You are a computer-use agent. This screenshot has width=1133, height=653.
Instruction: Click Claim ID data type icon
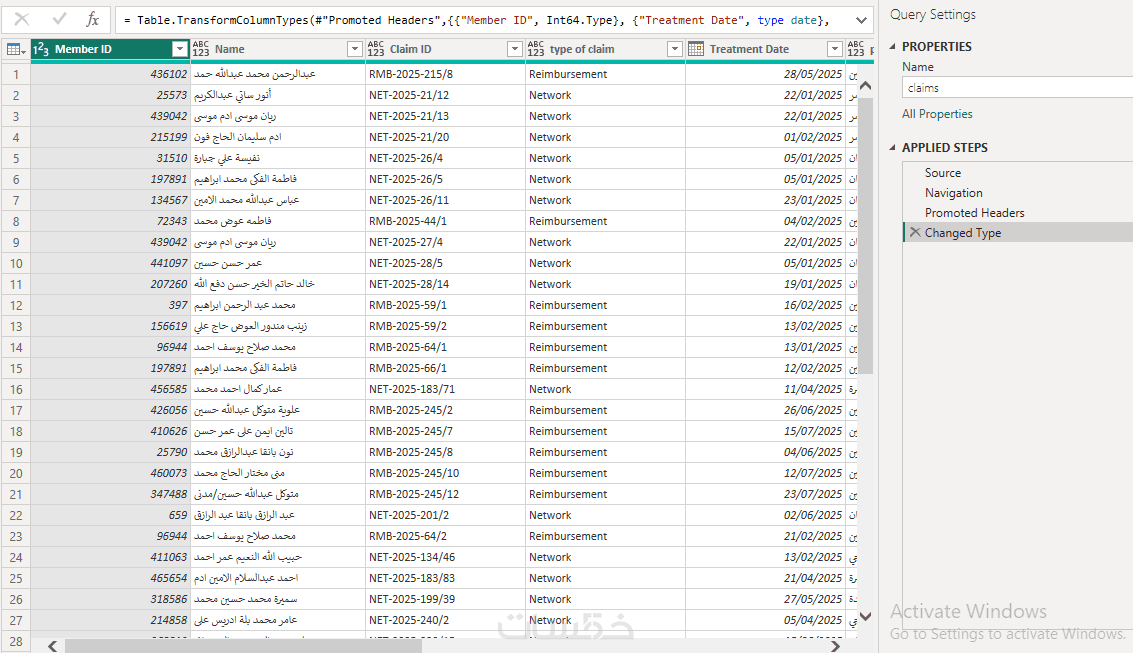376,48
